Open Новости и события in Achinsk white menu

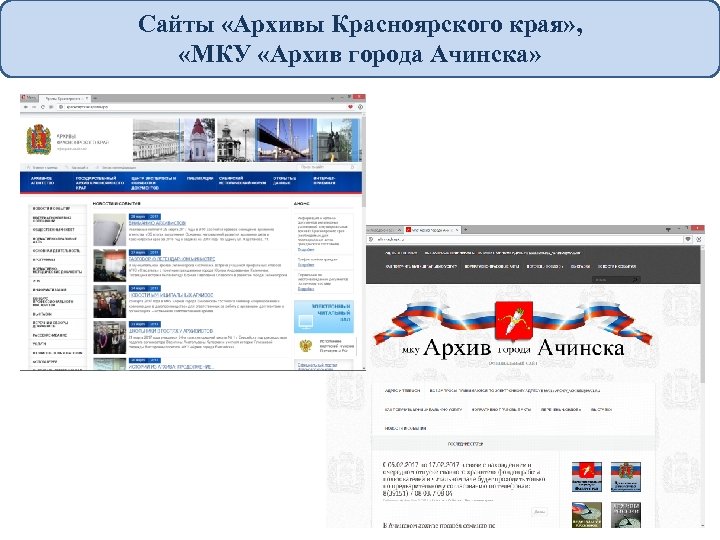point(405,428)
